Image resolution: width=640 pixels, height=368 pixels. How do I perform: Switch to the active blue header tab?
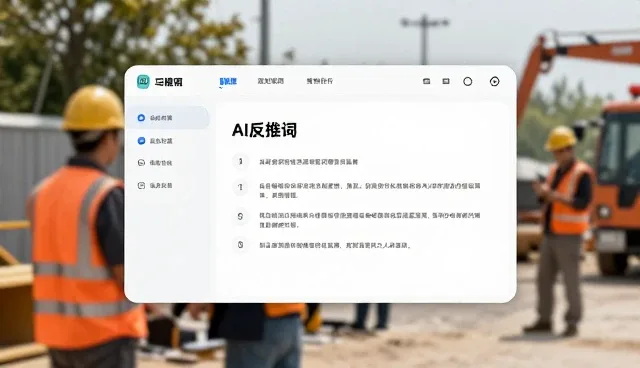coord(228,82)
